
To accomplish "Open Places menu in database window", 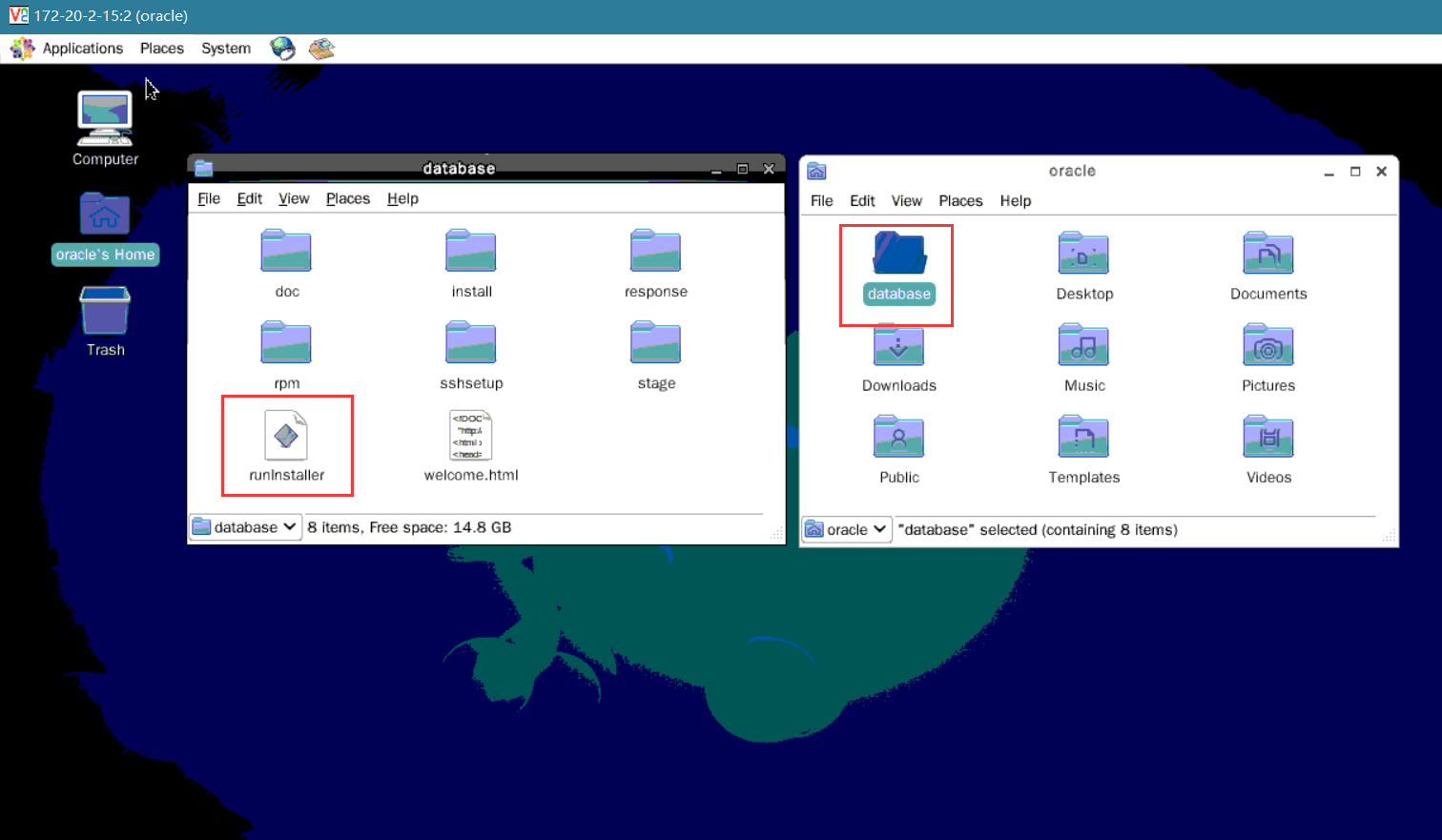I will tap(348, 198).
